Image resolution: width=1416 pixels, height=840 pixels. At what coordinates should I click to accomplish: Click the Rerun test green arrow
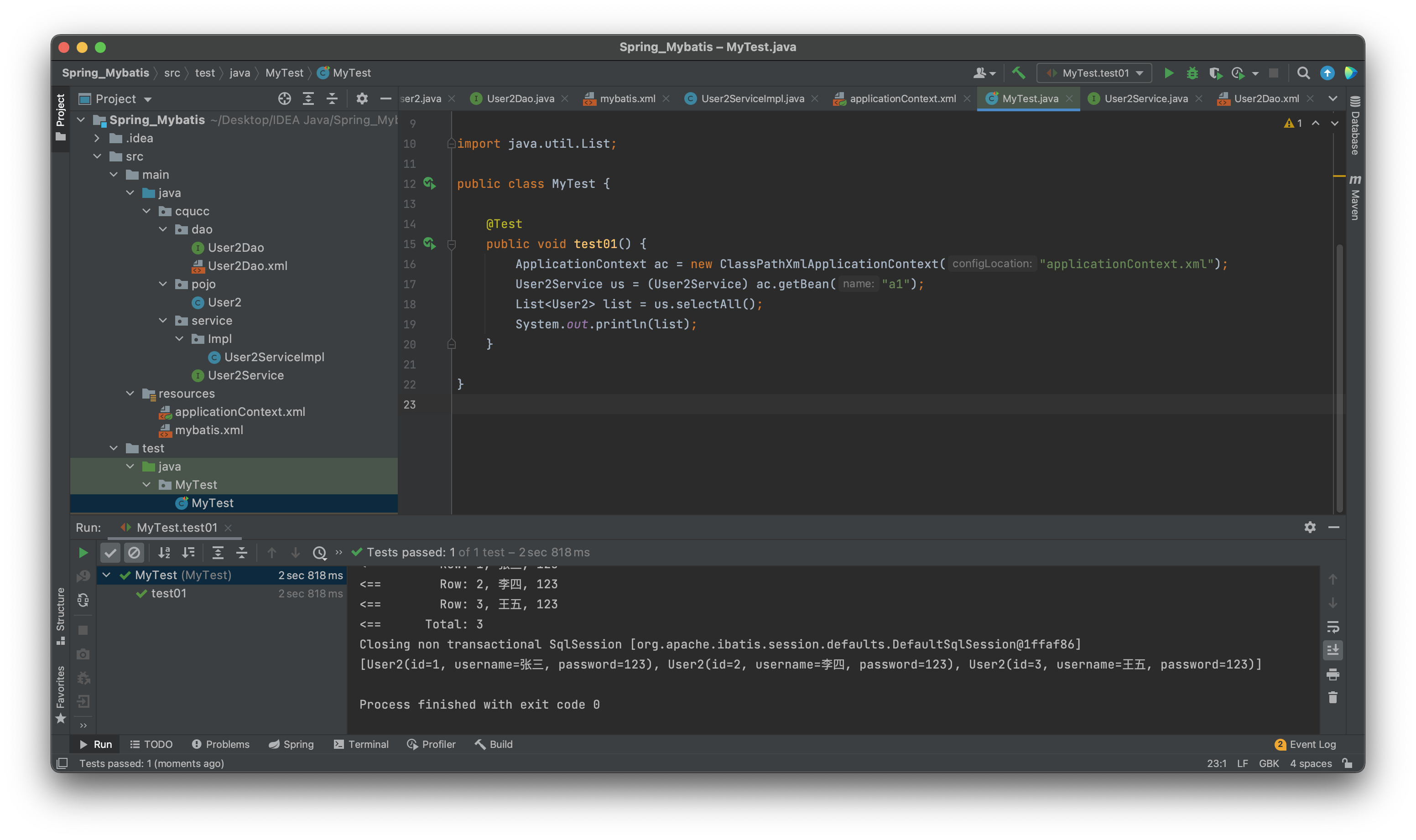point(83,552)
